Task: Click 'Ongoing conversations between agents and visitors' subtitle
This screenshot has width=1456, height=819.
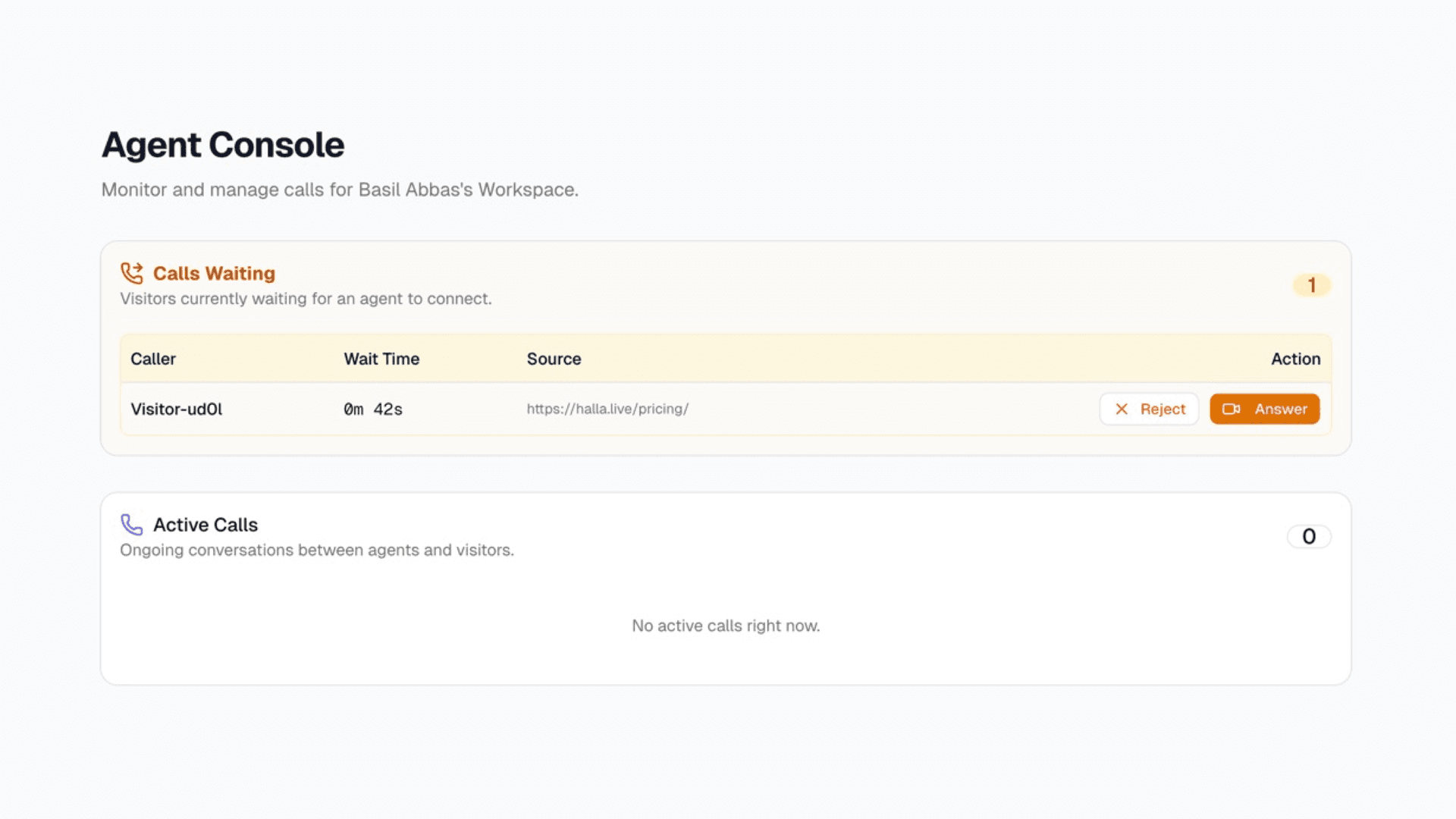Action: click(x=317, y=550)
